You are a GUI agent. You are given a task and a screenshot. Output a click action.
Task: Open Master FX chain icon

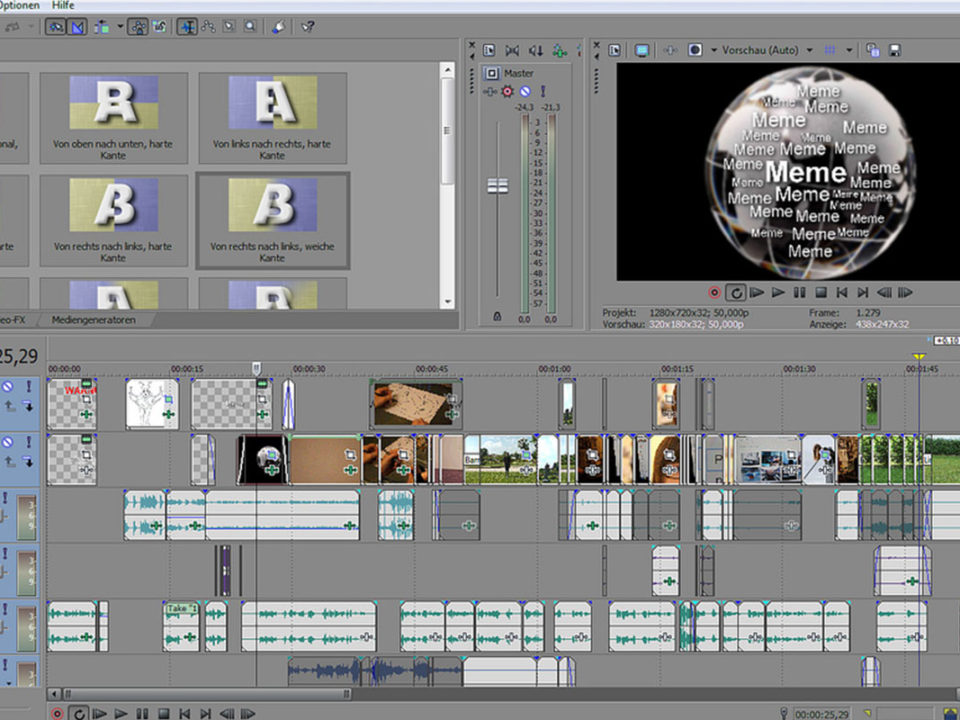click(x=490, y=92)
